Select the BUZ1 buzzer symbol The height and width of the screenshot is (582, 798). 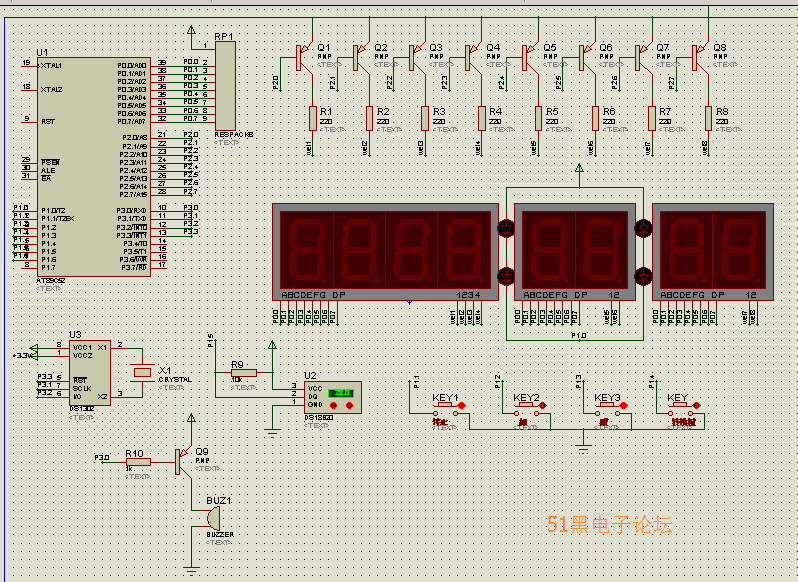(213, 518)
